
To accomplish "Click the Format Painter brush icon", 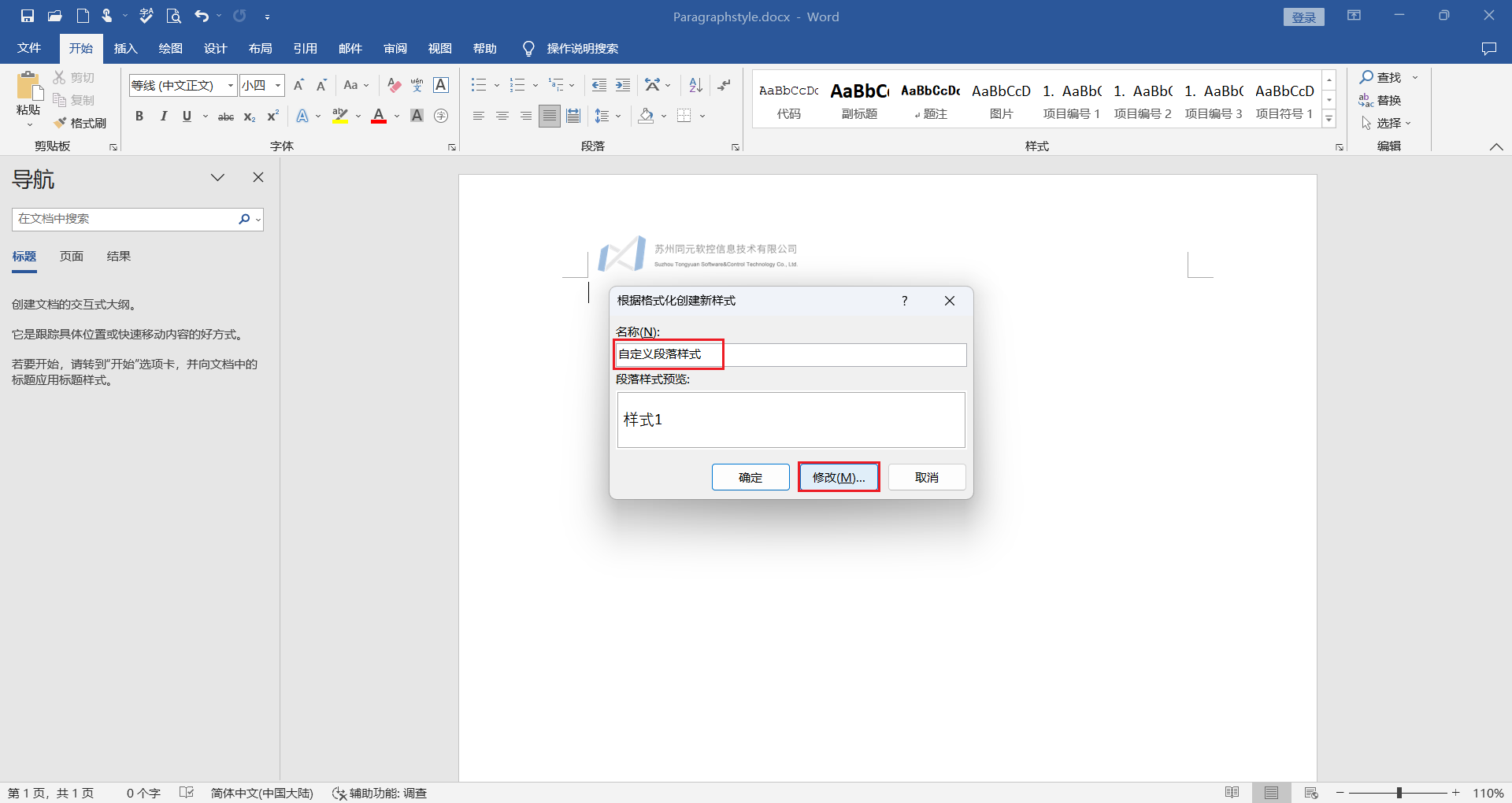I will [x=61, y=123].
